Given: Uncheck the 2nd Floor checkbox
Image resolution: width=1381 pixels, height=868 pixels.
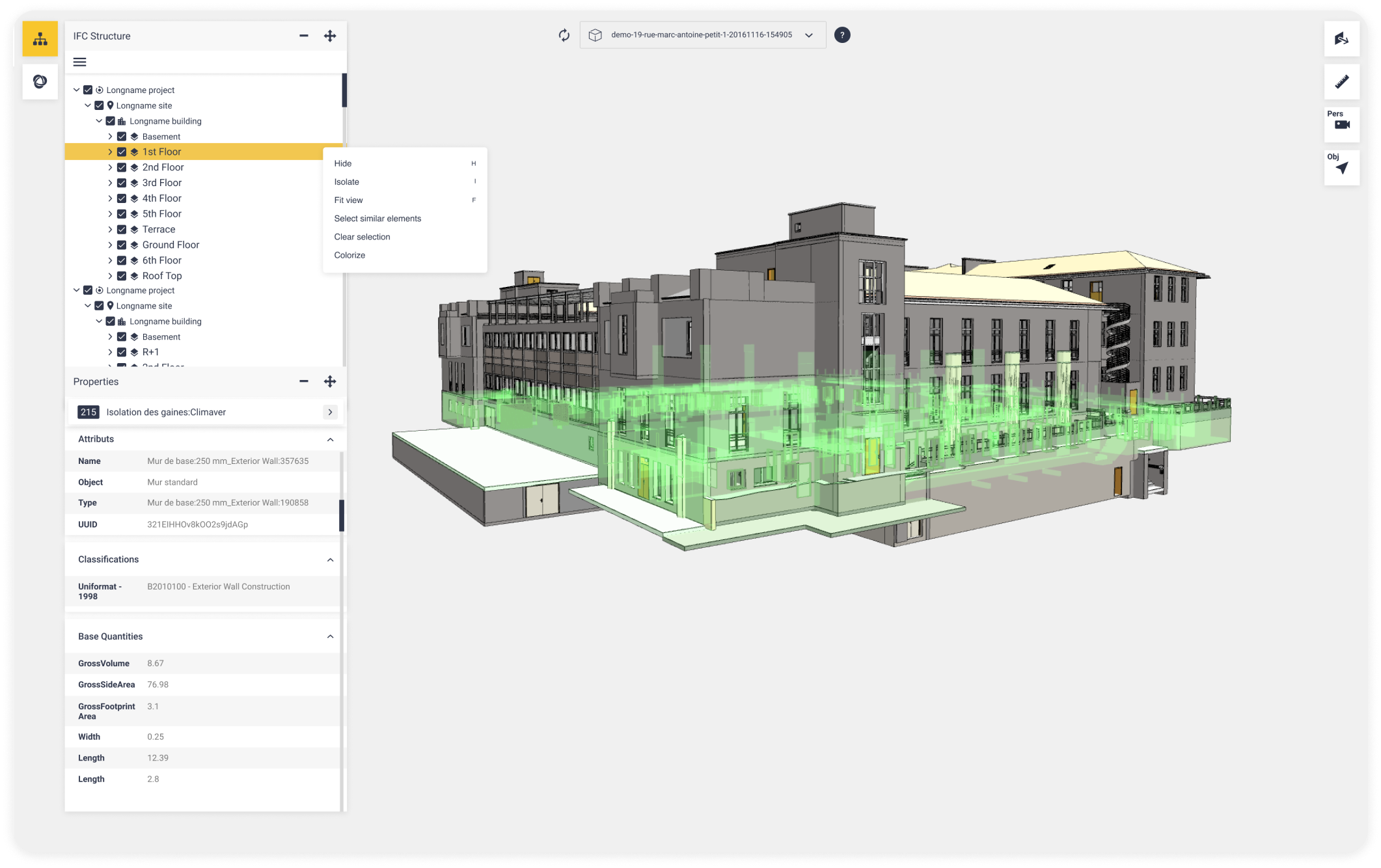Looking at the screenshot, I should (x=122, y=167).
